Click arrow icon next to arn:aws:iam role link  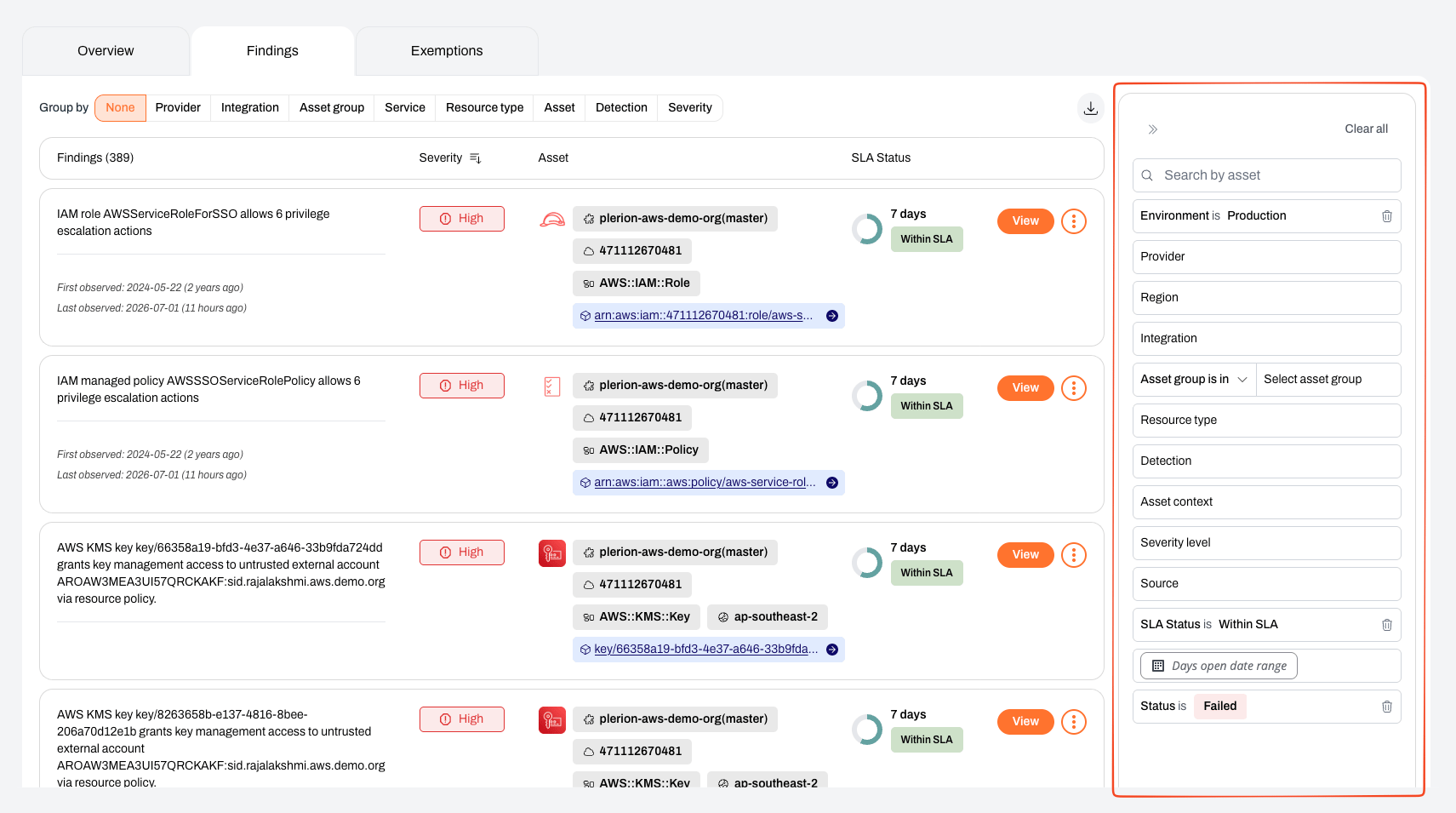coord(832,316)
